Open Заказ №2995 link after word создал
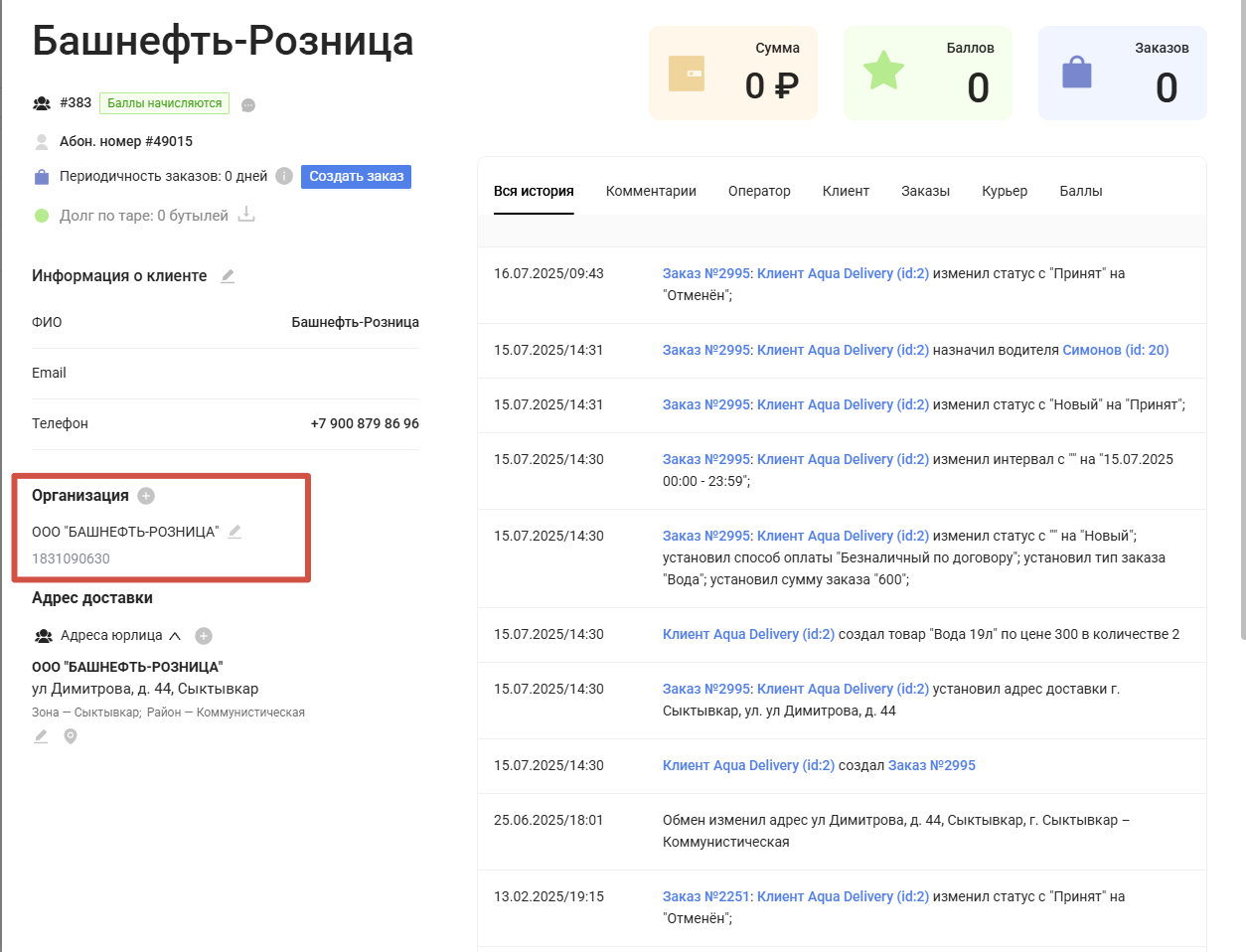Screen dimensions: 1246x952 [932, 765]
